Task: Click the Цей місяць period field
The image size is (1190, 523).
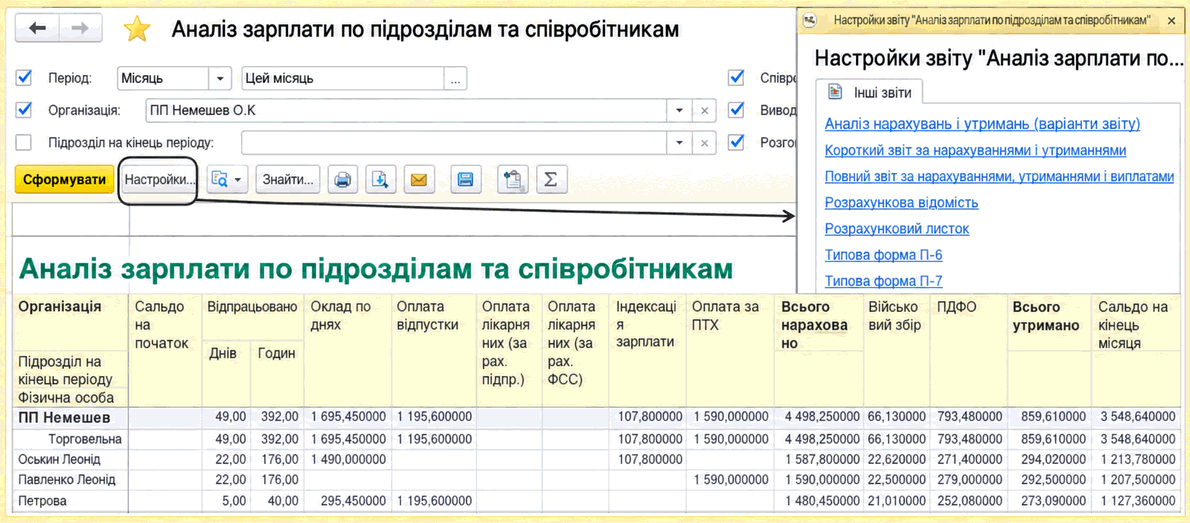Action: 343,78
